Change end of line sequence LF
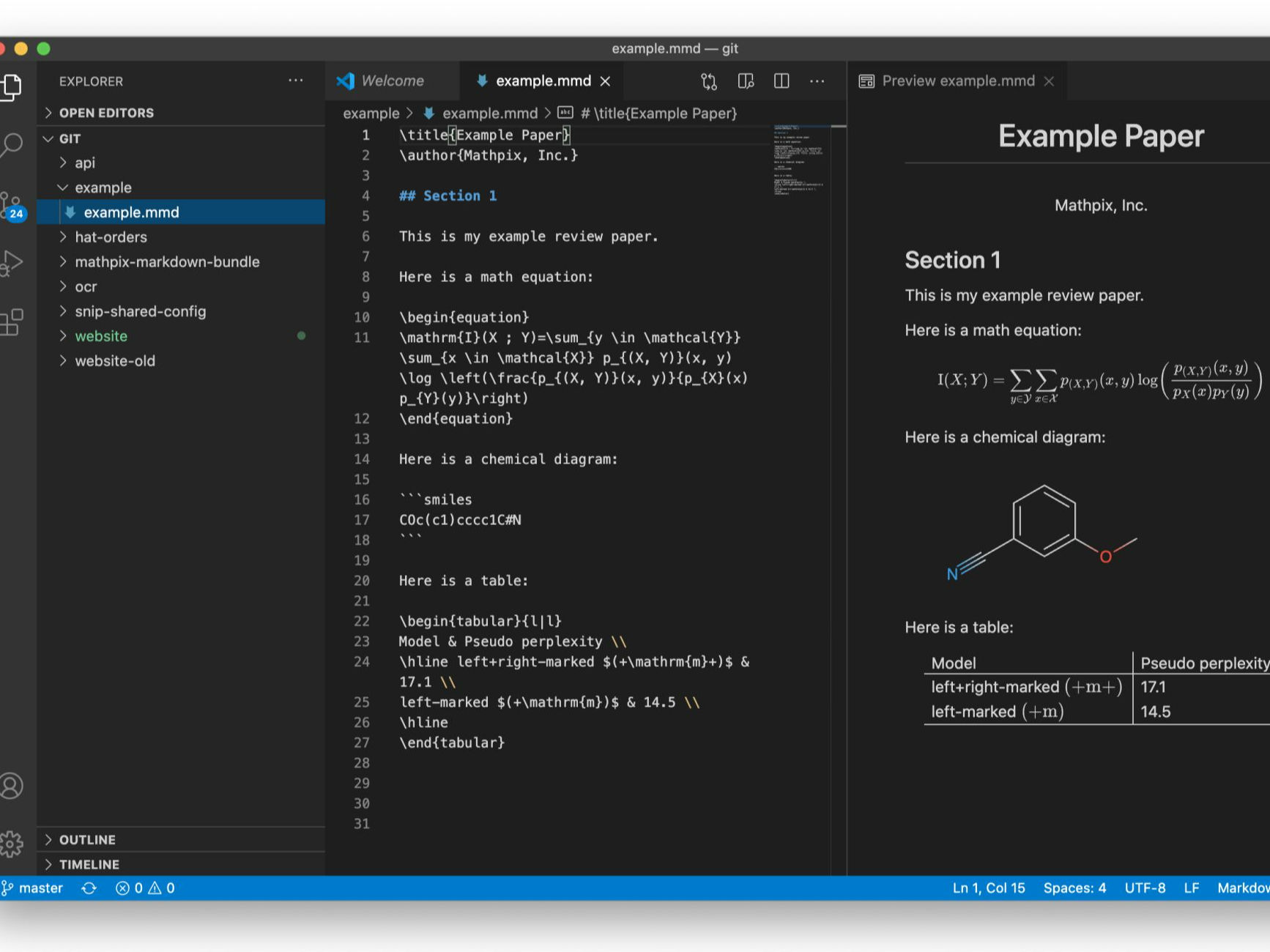 (x=1192, y=888)
